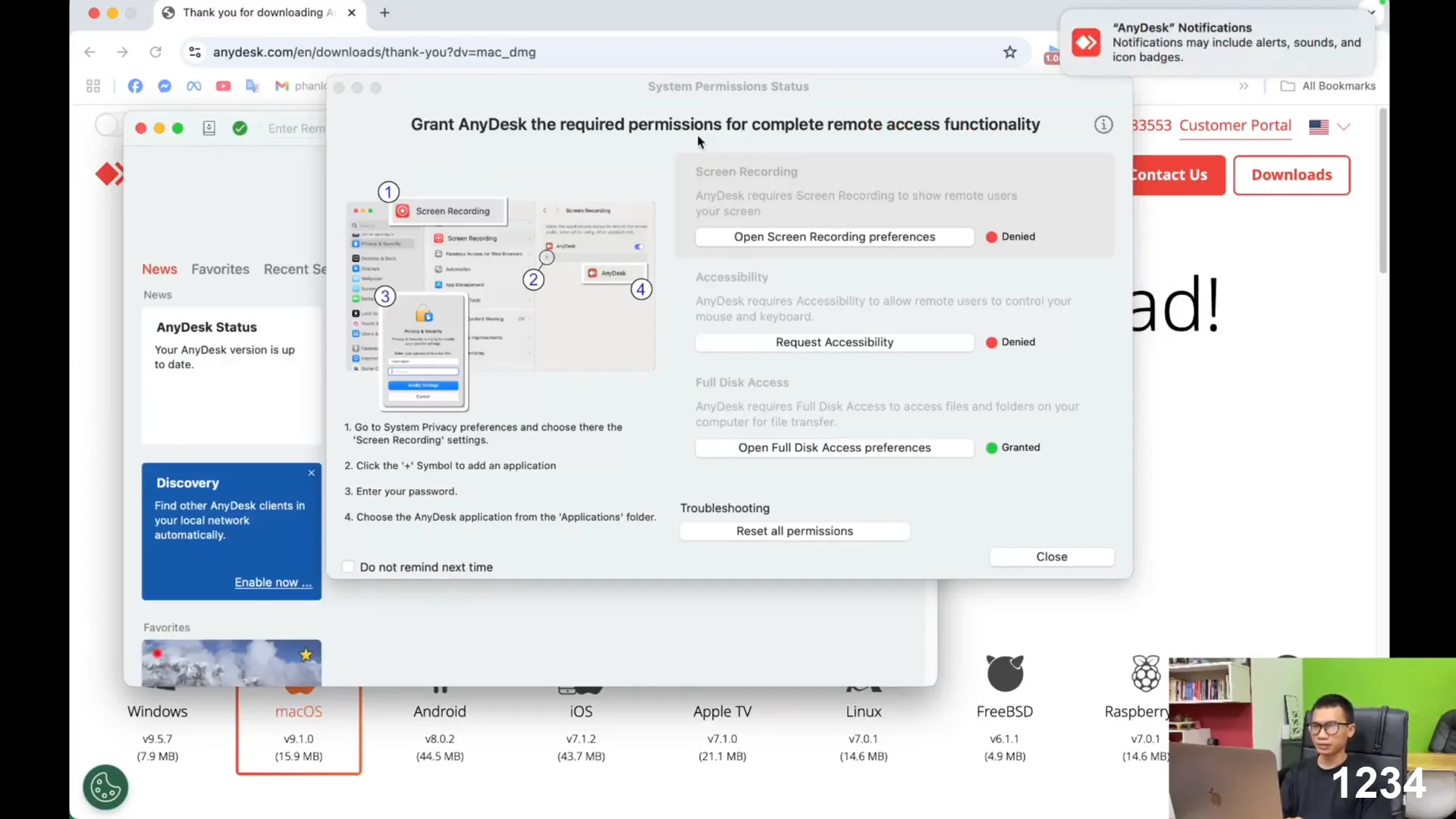Viewport: 1456px width, 819px height.
Task: Click the Contact Us button
Action: [1178, 175]
